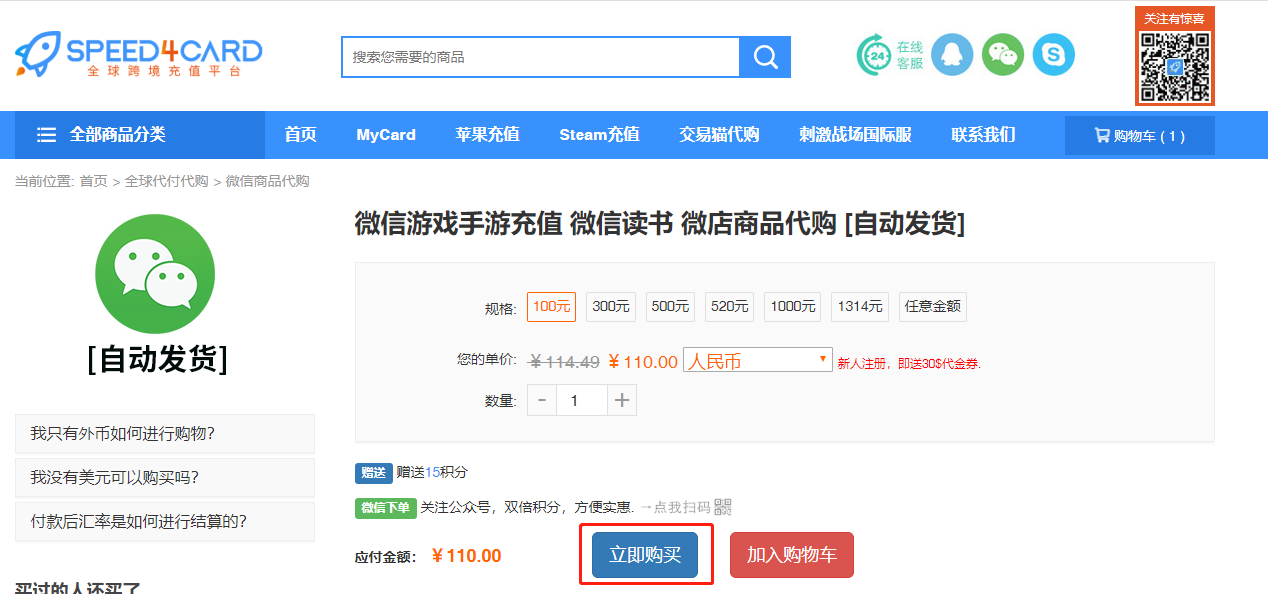Expand 我只有外币如何进行购物? question

pos(165,434)
